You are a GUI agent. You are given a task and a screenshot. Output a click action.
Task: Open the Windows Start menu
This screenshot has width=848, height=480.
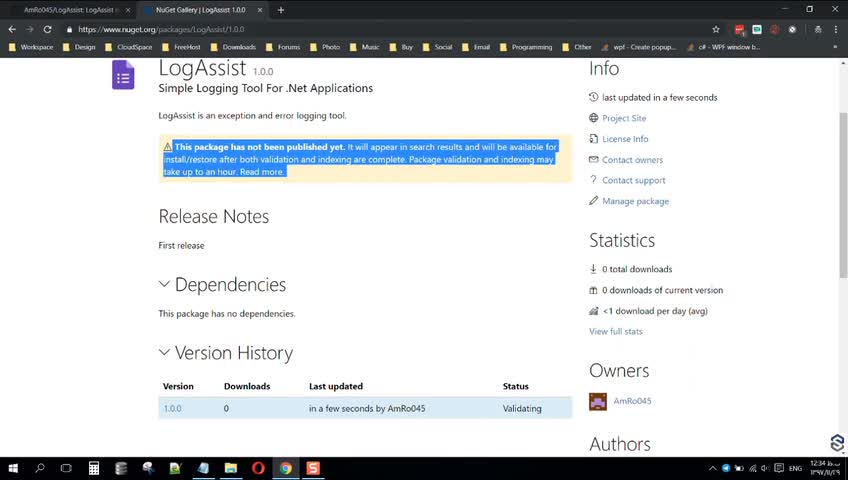click(13, 468)
